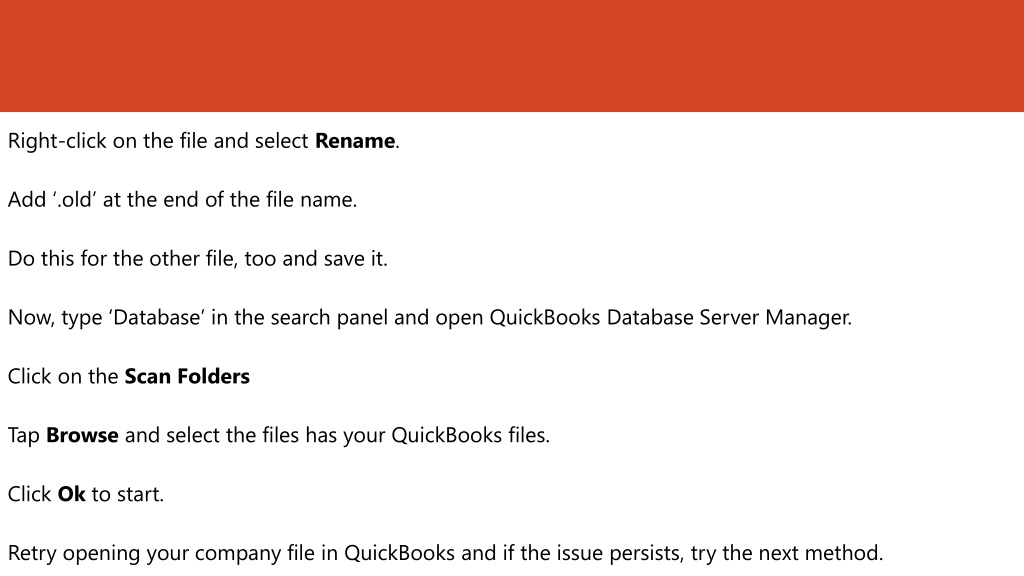Viewport: 1024px width, 576px height.
Task: Select the bold word Rename
Action: tap(355, 141)
